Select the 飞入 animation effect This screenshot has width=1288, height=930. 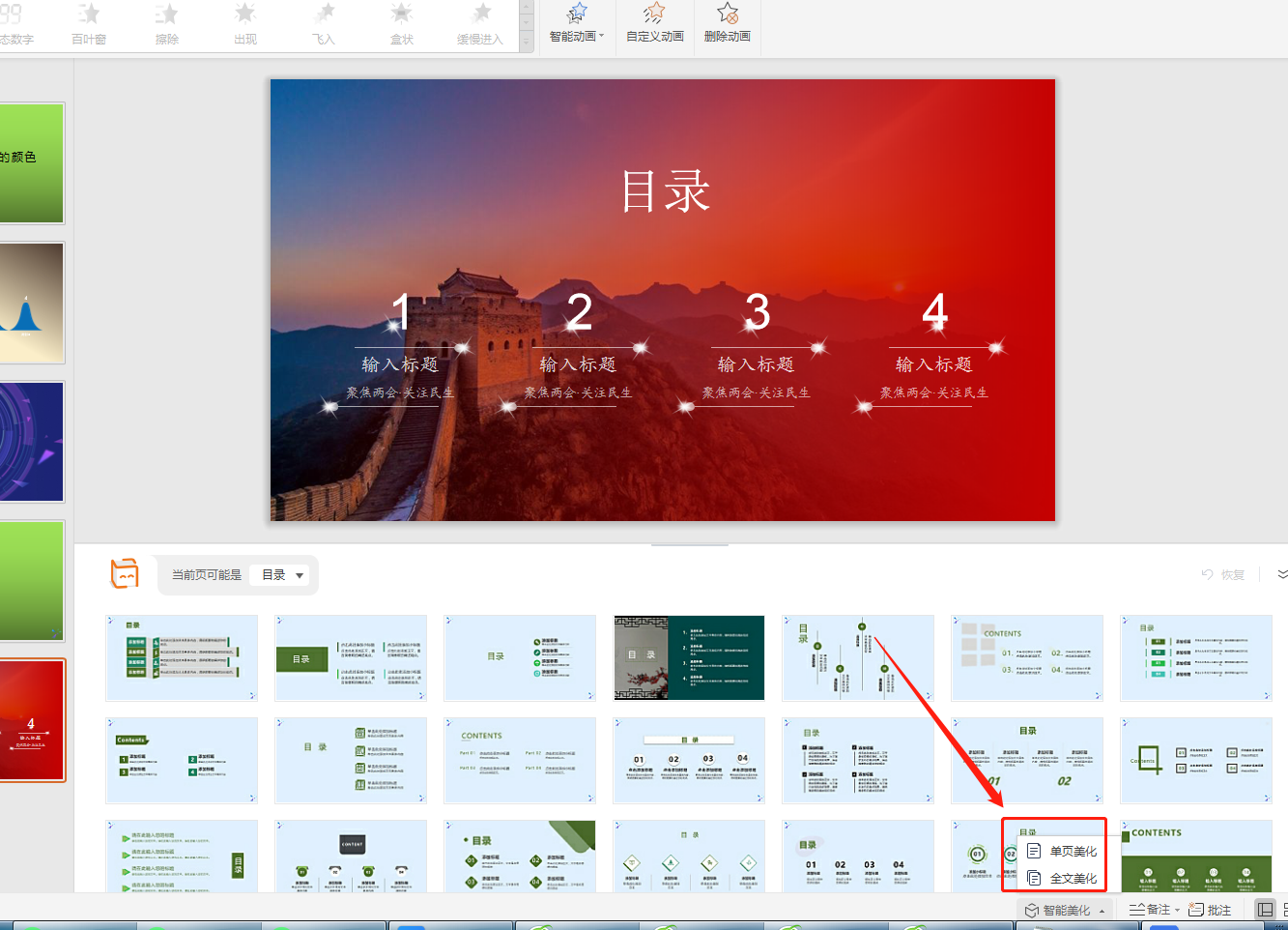[x=323, y=26]
